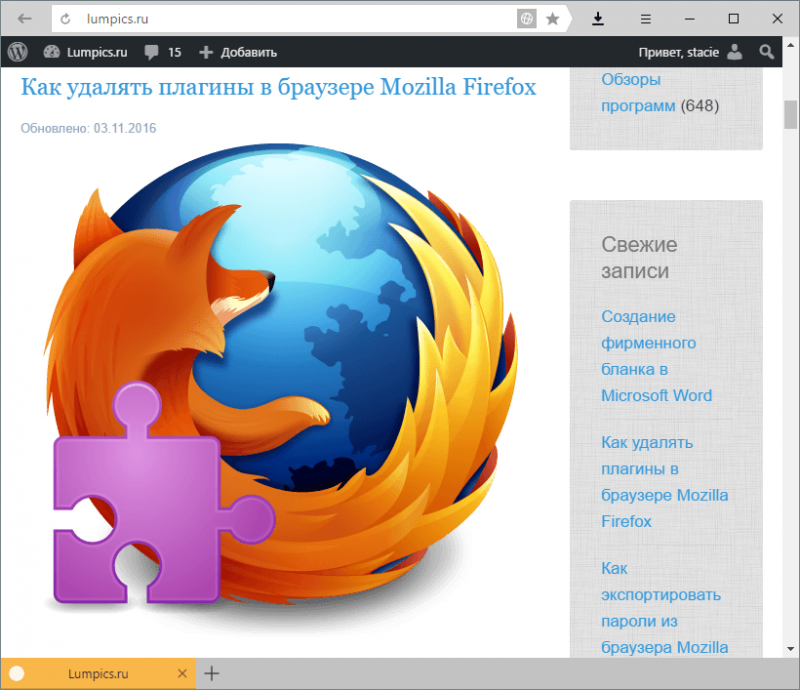The image size is (800, 690).
Task: Open the Microsoft Word letterhead post link
Action: pyautogui.click(x=657, y=356)
